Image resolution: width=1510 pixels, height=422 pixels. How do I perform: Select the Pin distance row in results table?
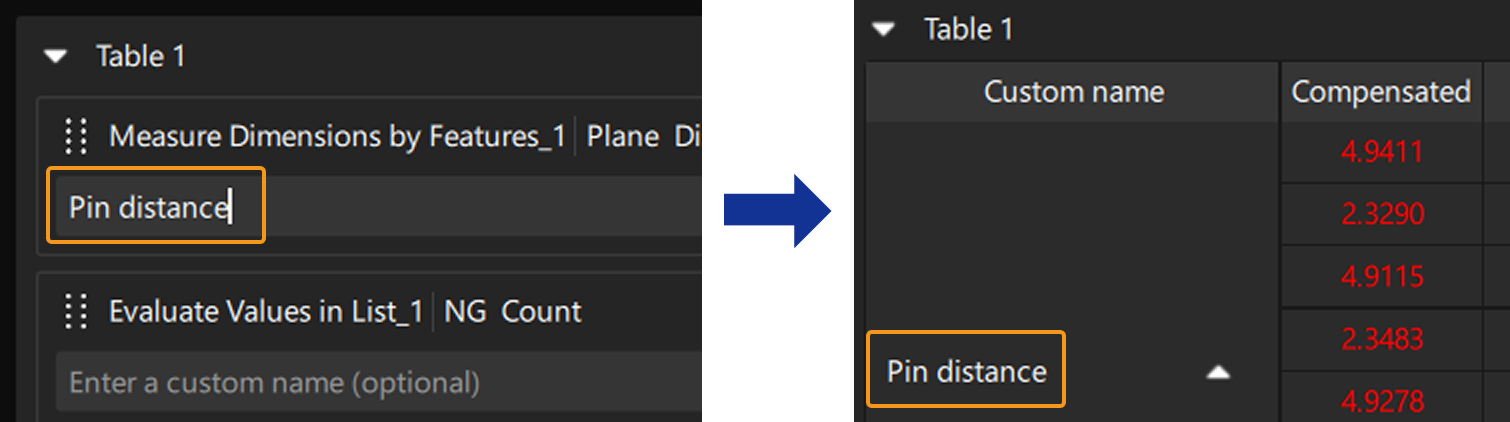(966, 372)
